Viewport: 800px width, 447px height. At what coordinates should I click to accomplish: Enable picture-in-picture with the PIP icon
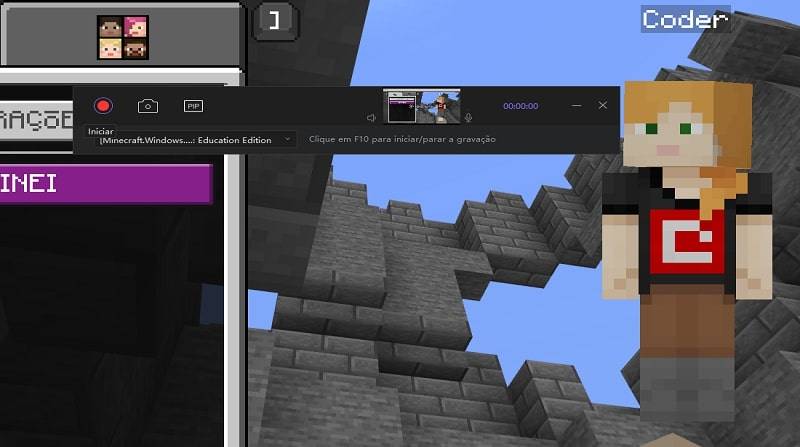[x=193, y=106]
